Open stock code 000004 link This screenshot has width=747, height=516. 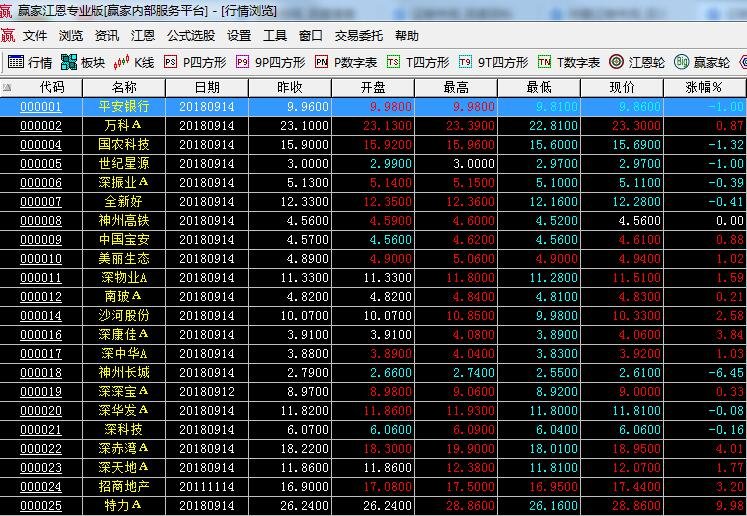pyautogui.click(x=41, y=145)
